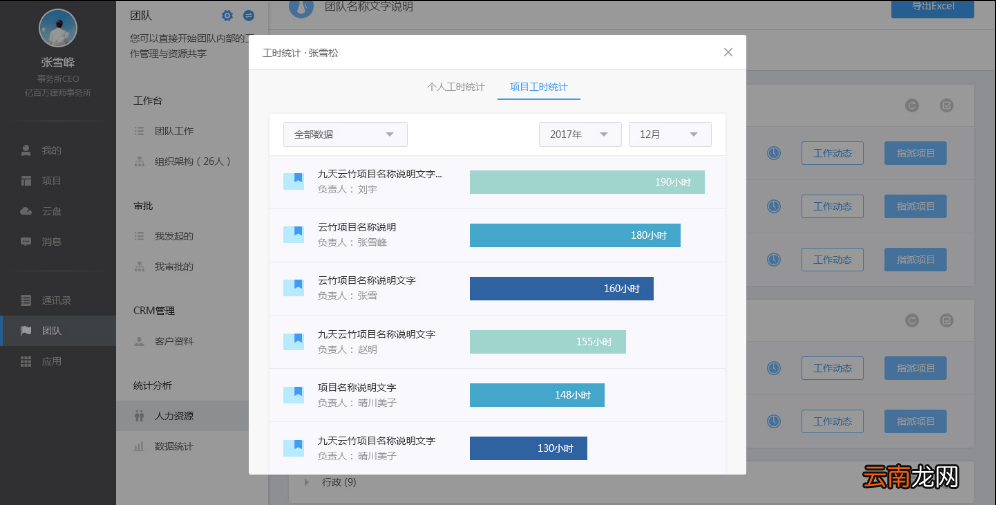Click the user avatar of 张雪峰

point(58,28)
